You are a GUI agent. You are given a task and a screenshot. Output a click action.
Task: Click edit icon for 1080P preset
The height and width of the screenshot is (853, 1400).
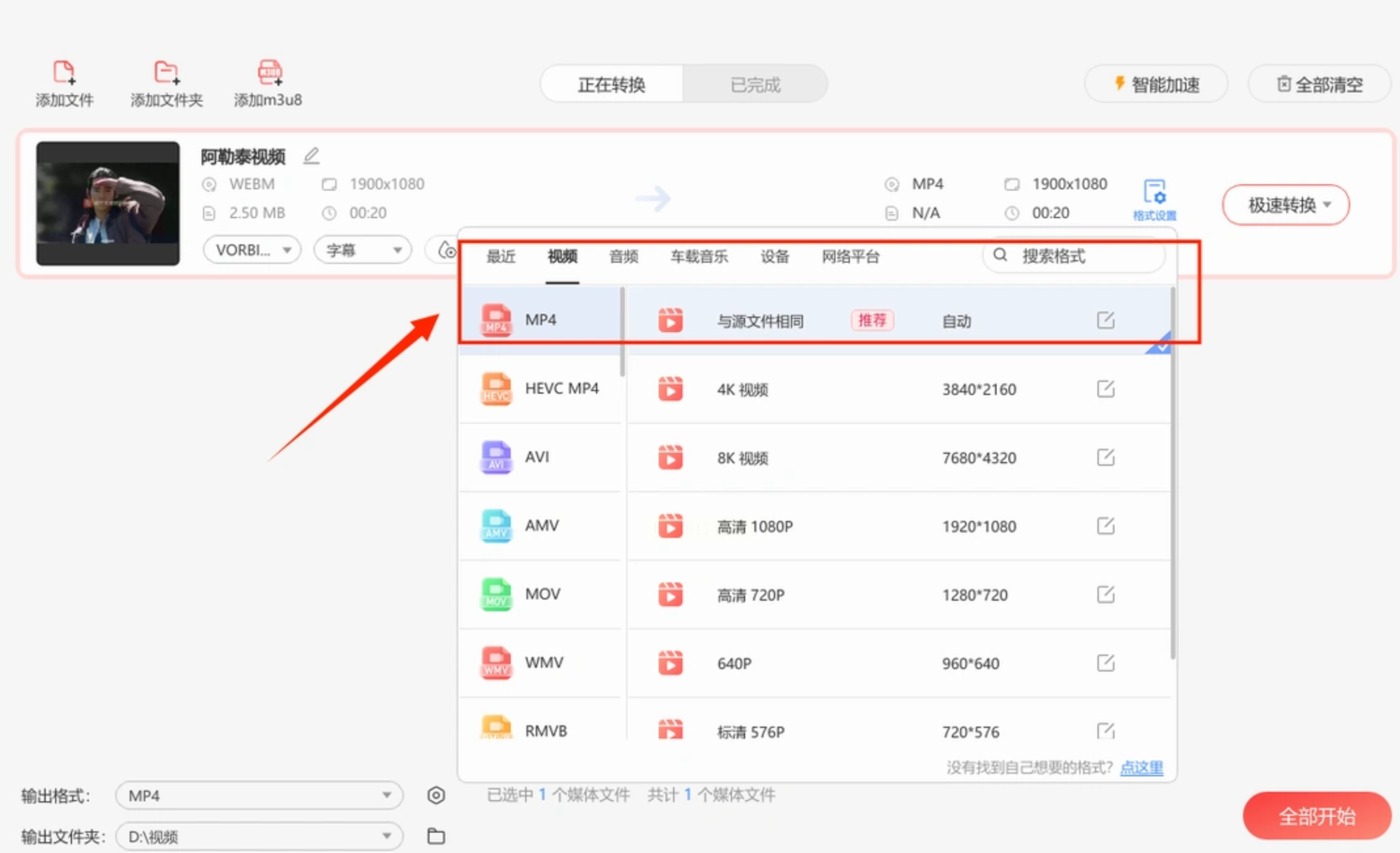pyautogui.click(x=1105, y=526)
